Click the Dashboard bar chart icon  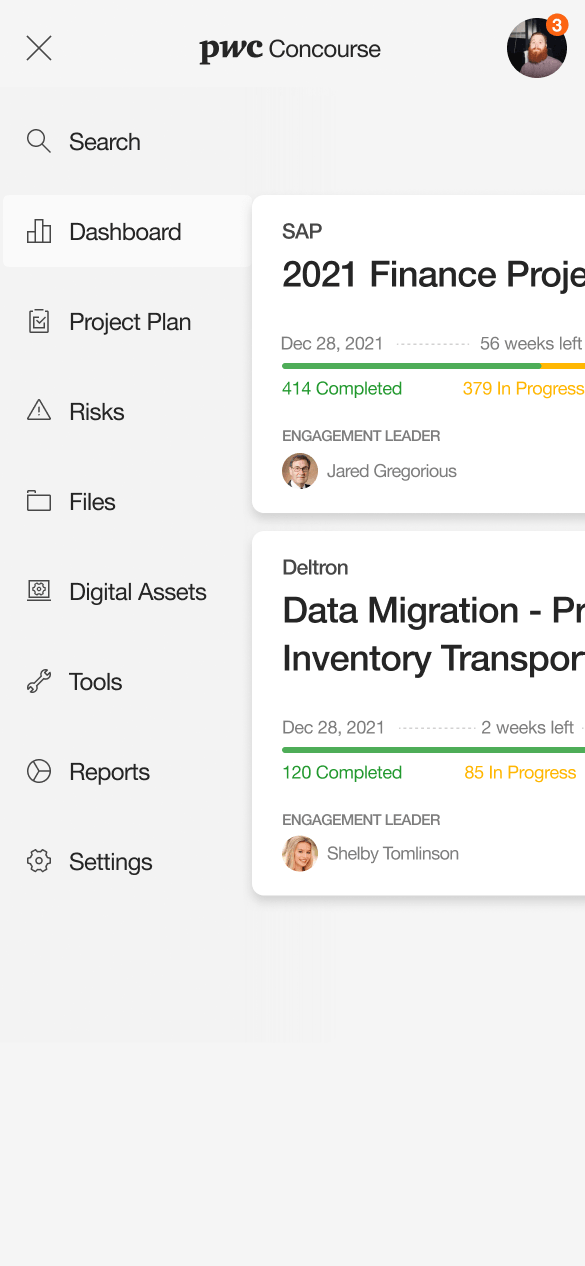coord(39,231)
